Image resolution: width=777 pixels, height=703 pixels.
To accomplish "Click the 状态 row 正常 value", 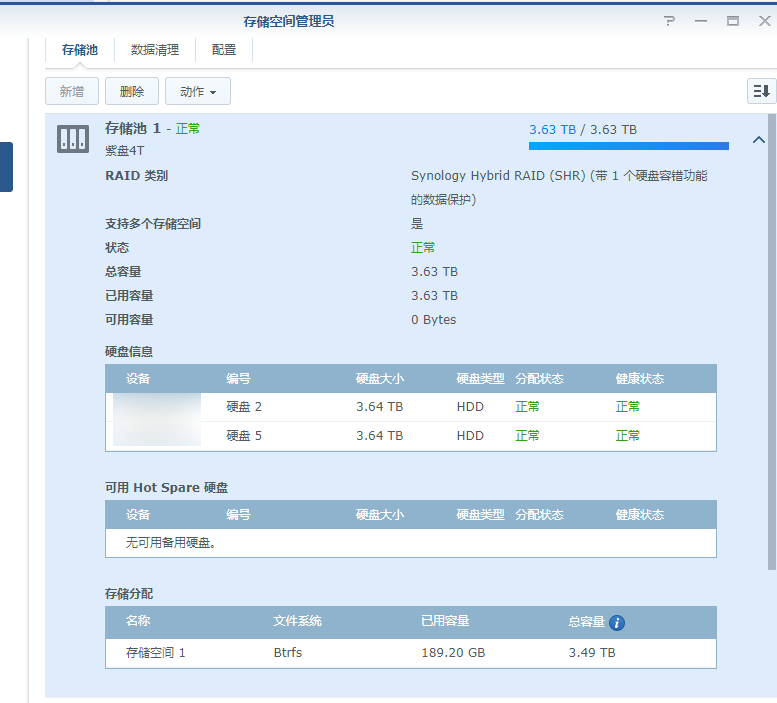I will [x=423, y=248].
